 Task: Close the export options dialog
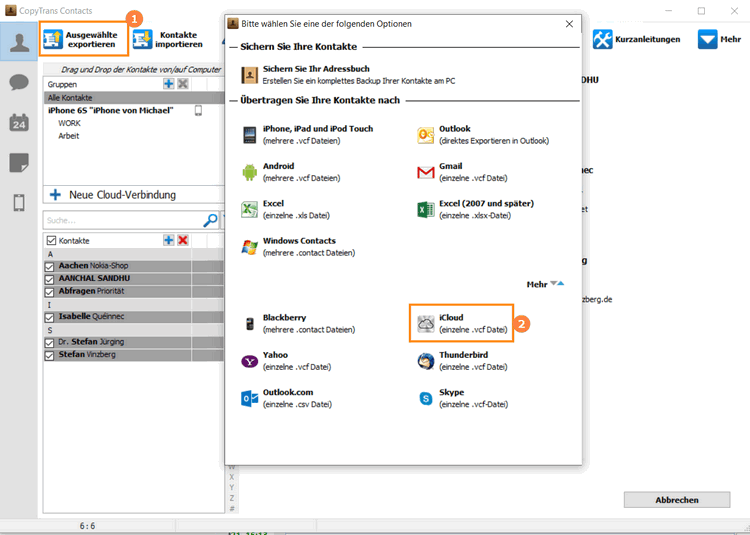[x=569, y=24]
